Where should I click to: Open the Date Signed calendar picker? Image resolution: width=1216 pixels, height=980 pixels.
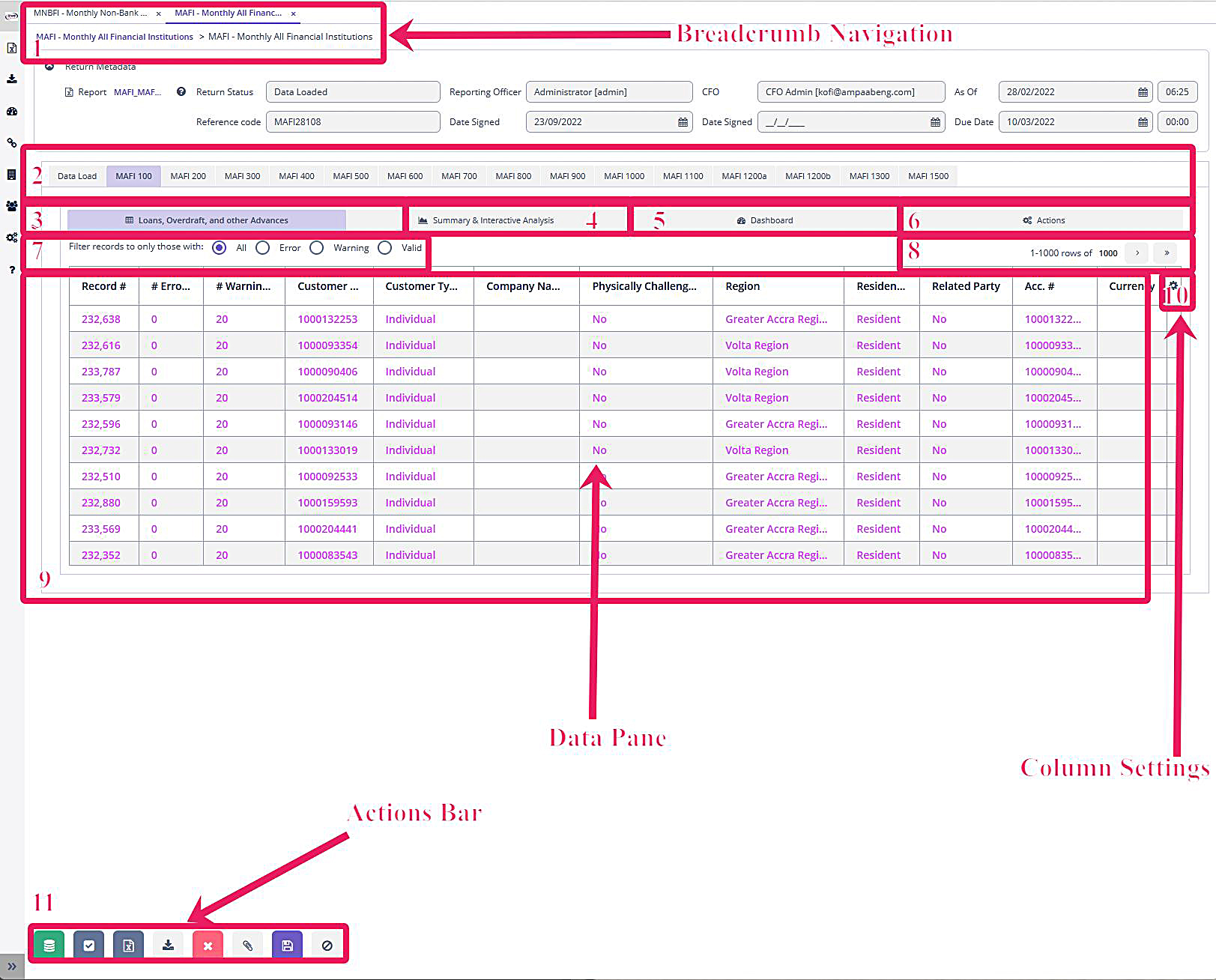[683, 121]
